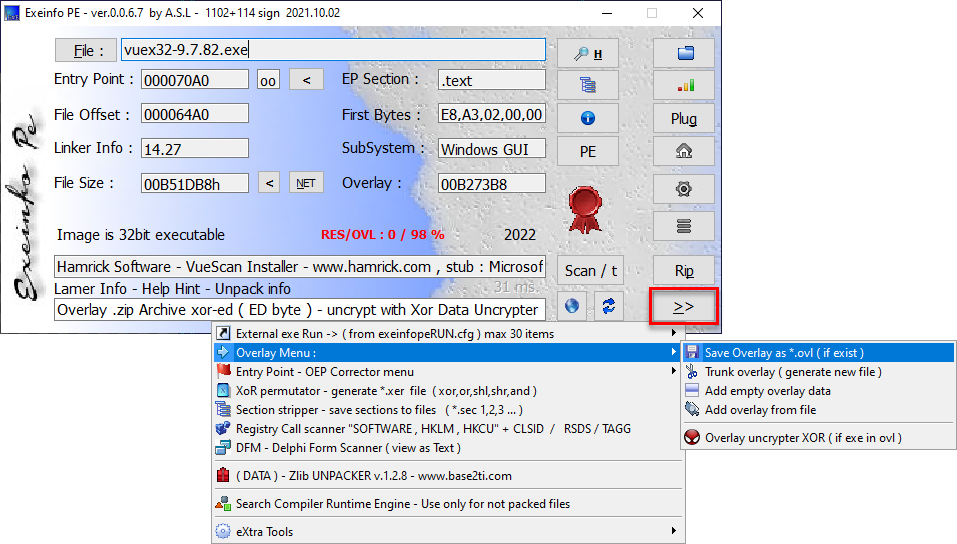Click the blue info circle button

(587, 118)
